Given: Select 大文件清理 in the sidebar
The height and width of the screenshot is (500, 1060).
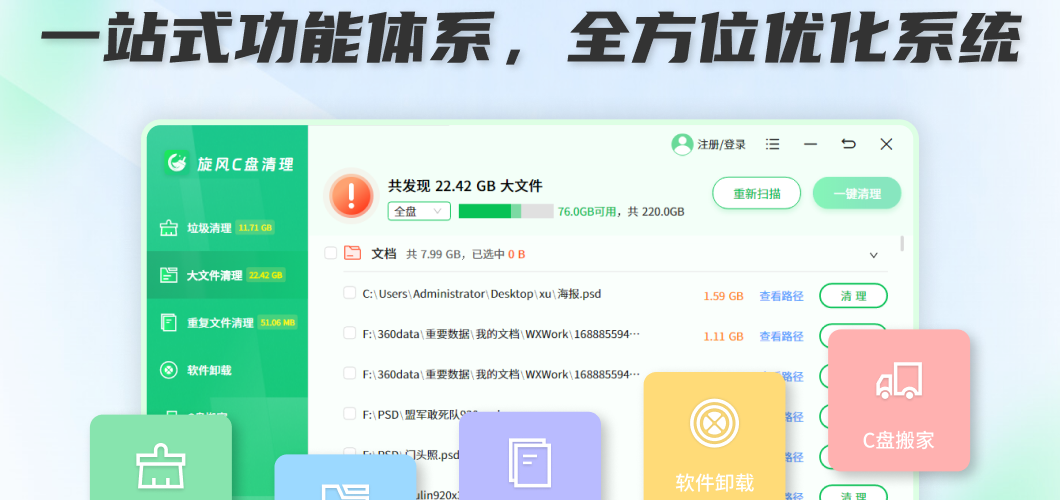Looking at the screenshot, I should click(227, 275).
